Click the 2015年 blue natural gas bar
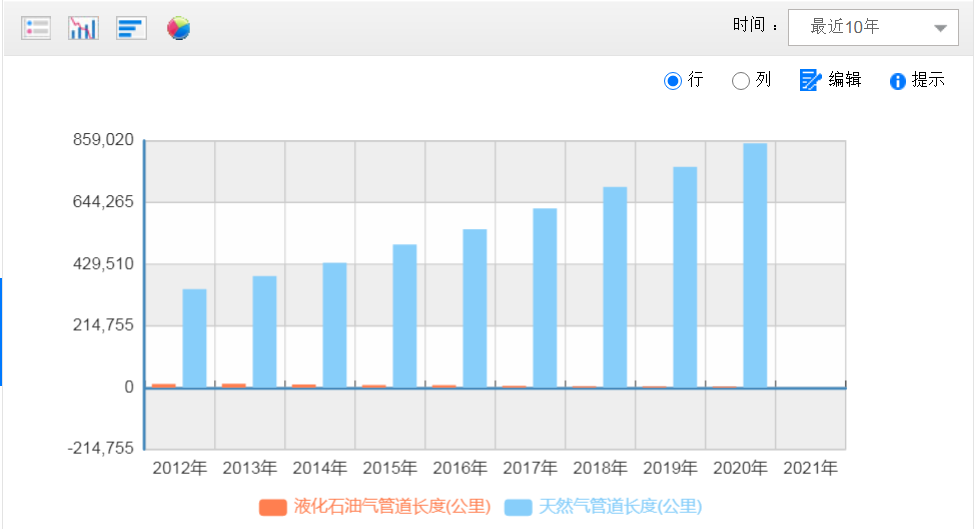 pos(405,316)
